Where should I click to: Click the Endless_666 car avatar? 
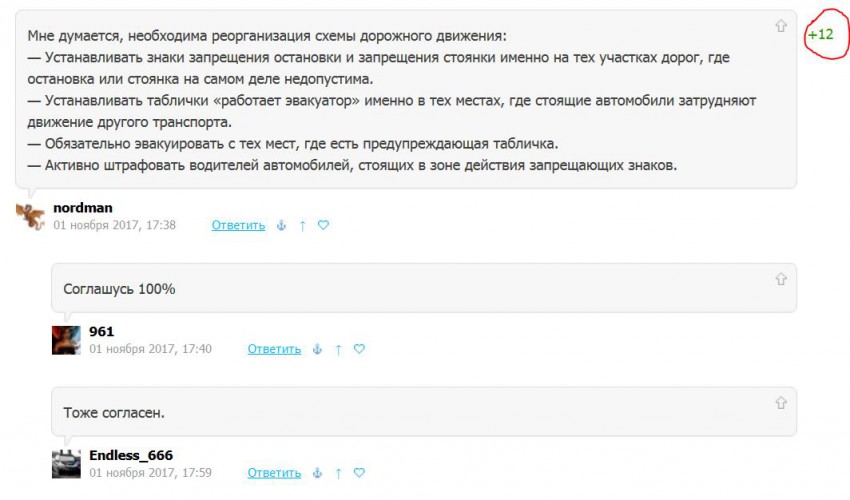(x=66, y=464)
